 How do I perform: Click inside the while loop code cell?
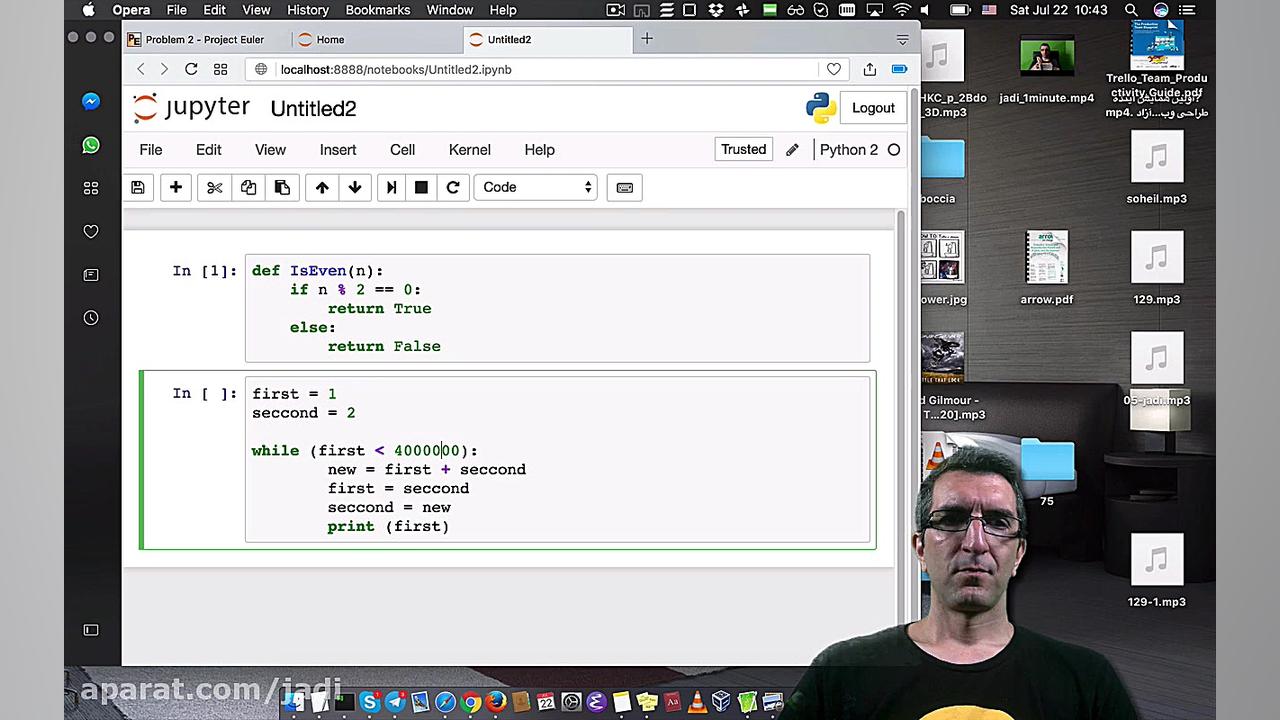point(557,460)
